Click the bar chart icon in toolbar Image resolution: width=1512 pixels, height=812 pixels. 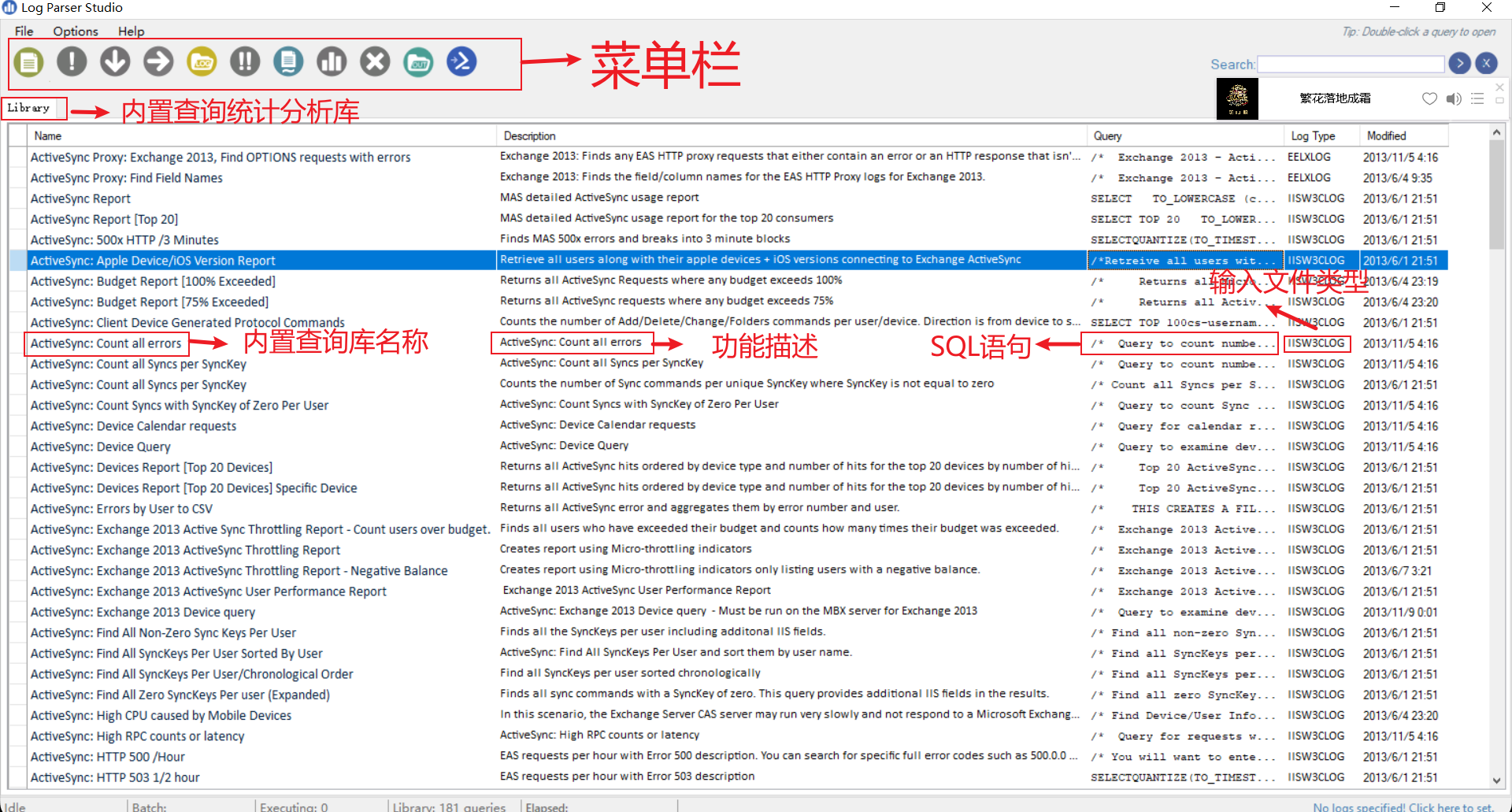pos(332,61)
